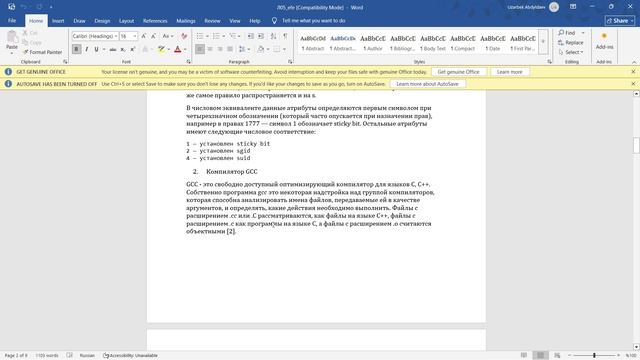This screenshot has height=360, width=640.
Task: Open the Borders dropdown
Action: point(284,49)
